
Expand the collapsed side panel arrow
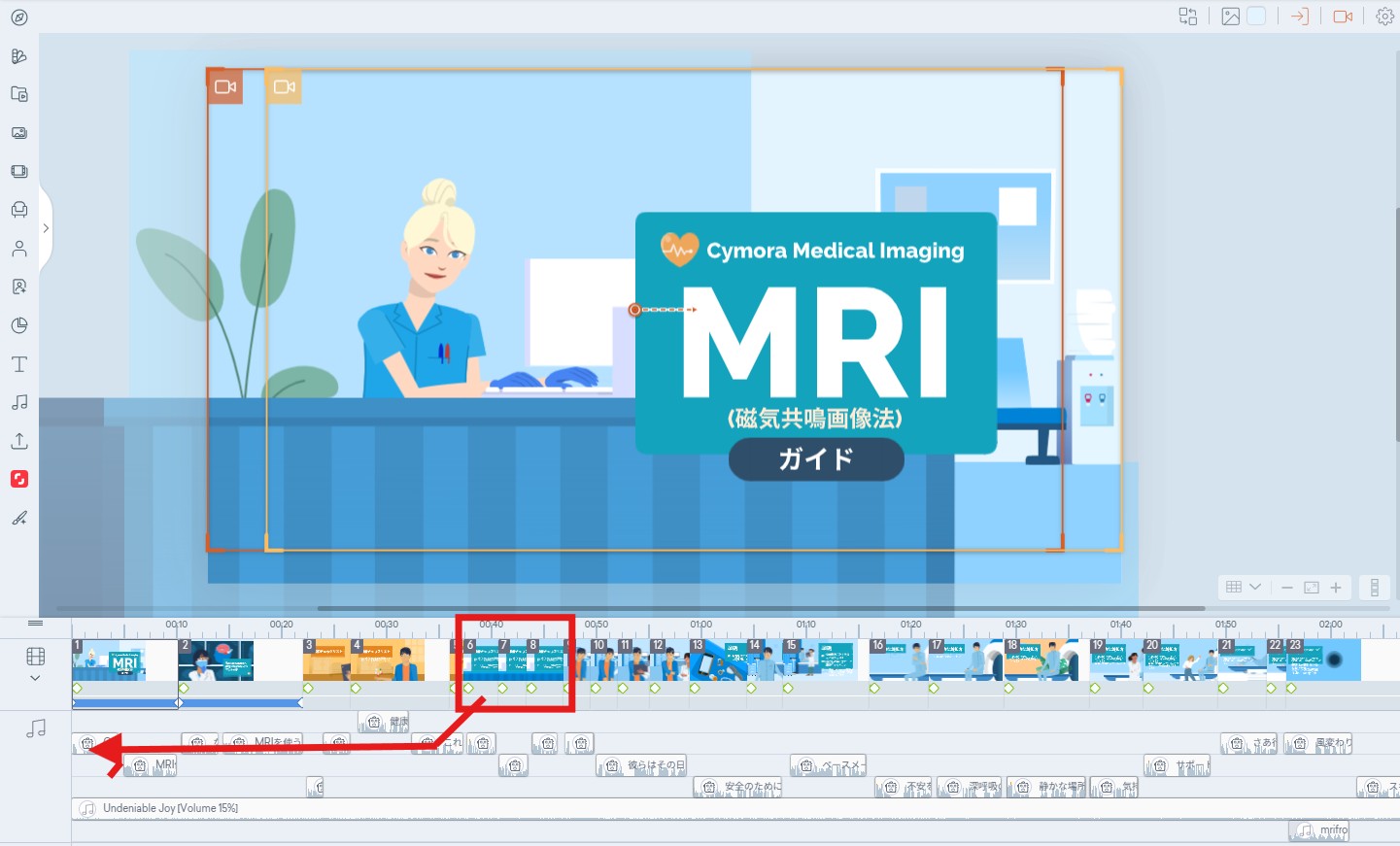pos(46,228)
